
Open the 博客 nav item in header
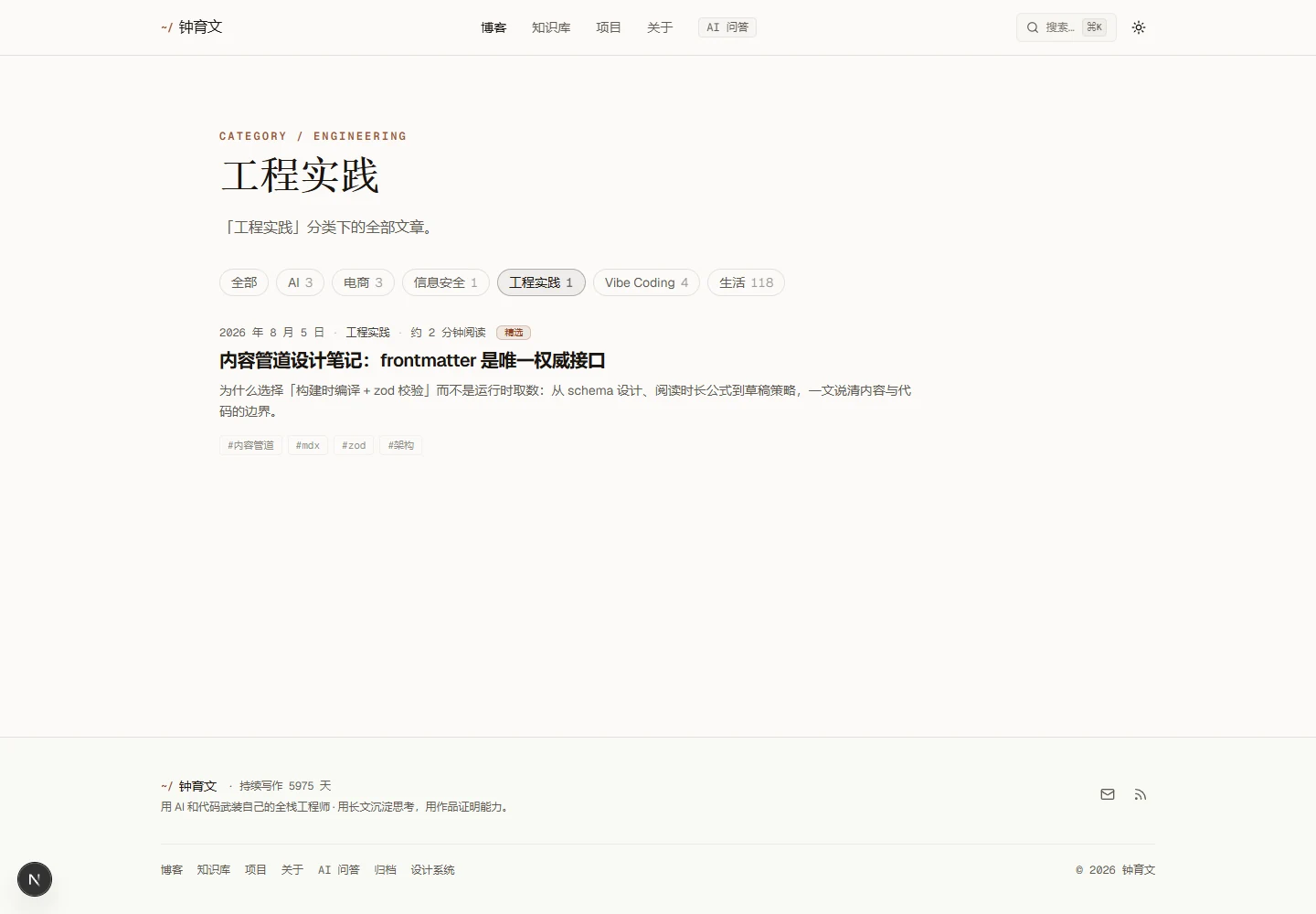493,27
